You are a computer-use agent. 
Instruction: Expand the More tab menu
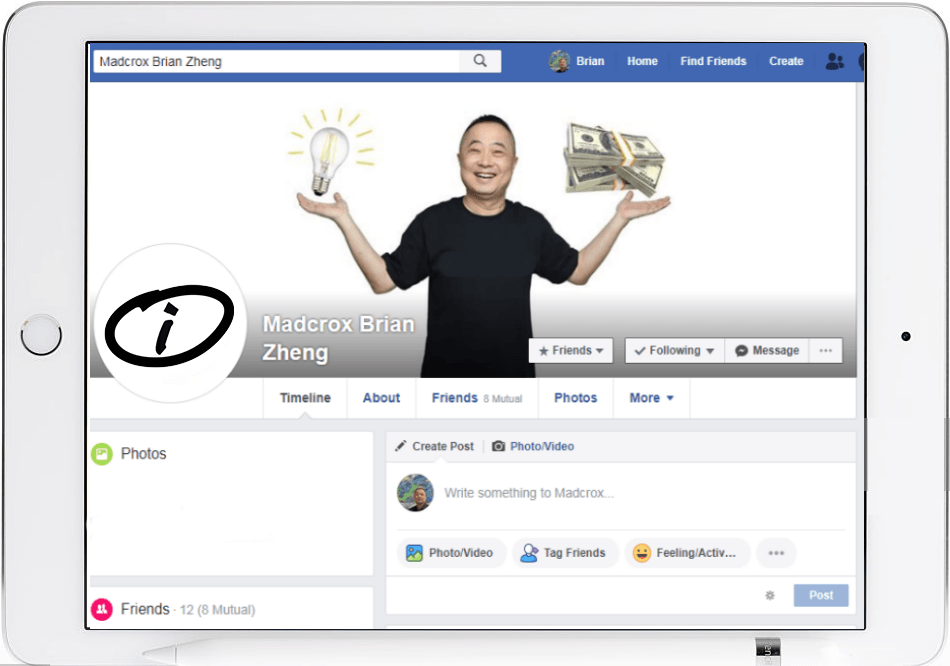pos(651,398)
